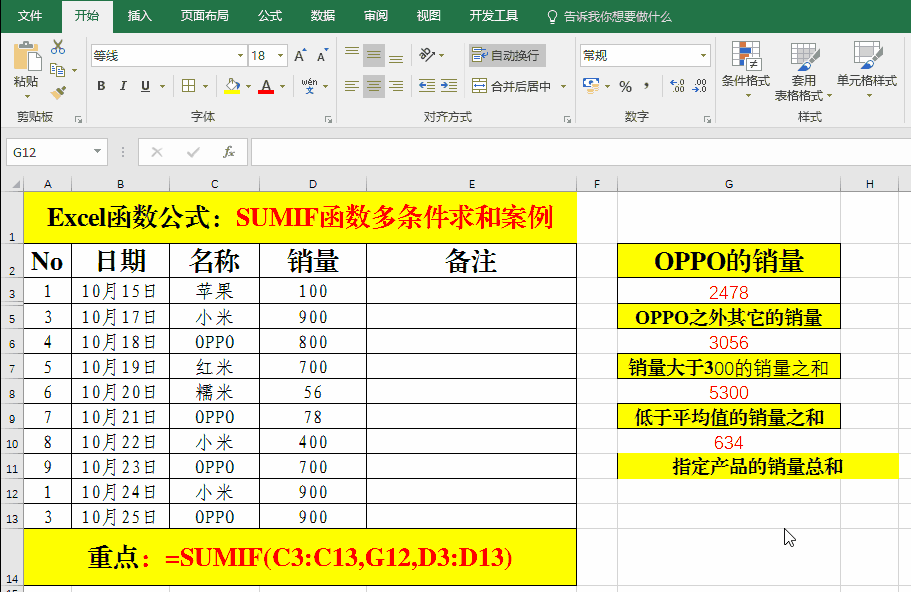The image size is (911, 592).
Task: Click the wén phonetic guide icon
Action: pos(309,86)
